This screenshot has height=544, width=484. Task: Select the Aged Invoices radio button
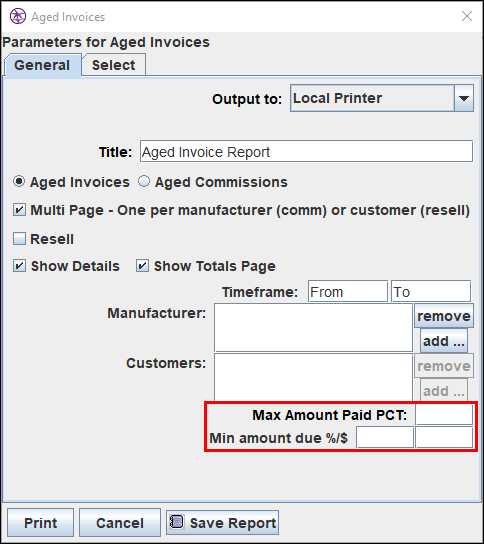[x=19, y=181]
